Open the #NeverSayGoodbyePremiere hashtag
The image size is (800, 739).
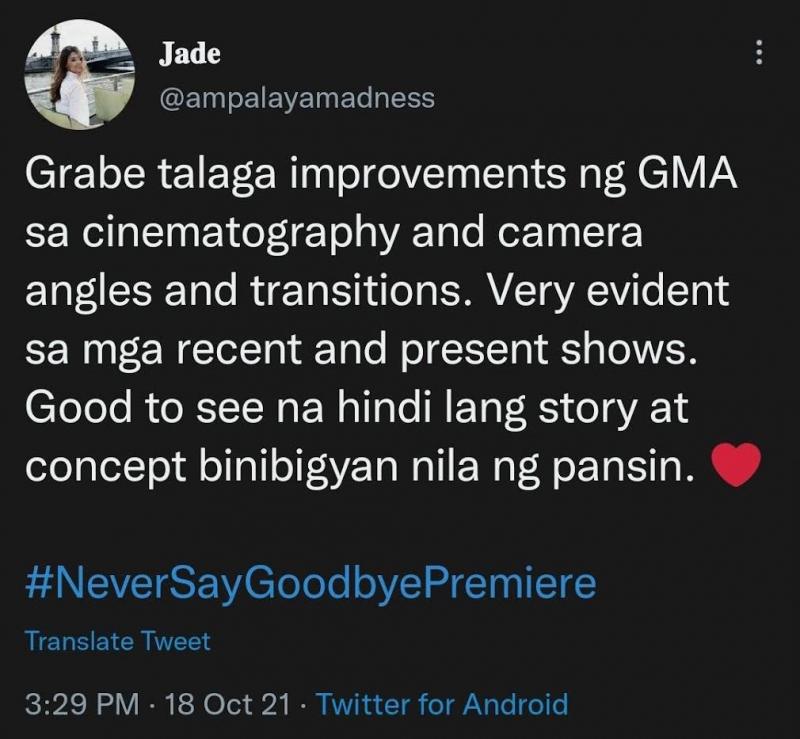tap(310, 582)
